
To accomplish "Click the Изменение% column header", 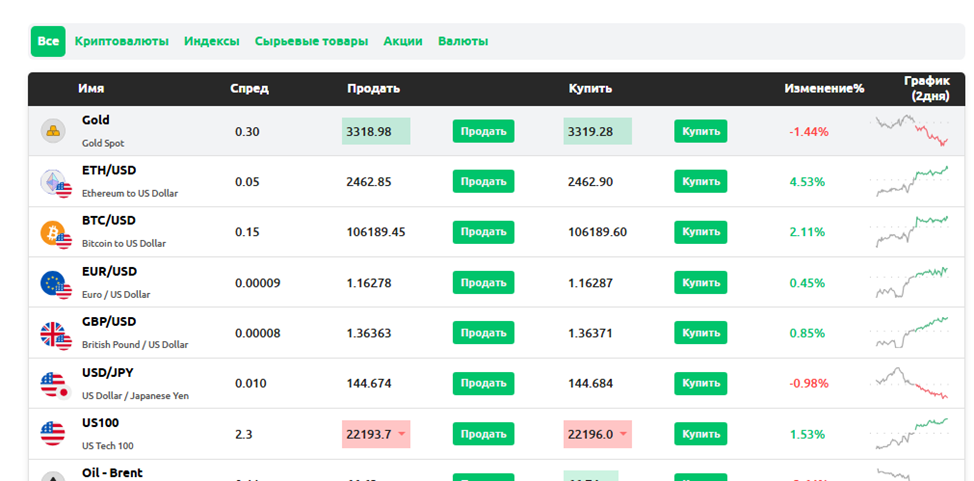I will (x=824, y=88).
